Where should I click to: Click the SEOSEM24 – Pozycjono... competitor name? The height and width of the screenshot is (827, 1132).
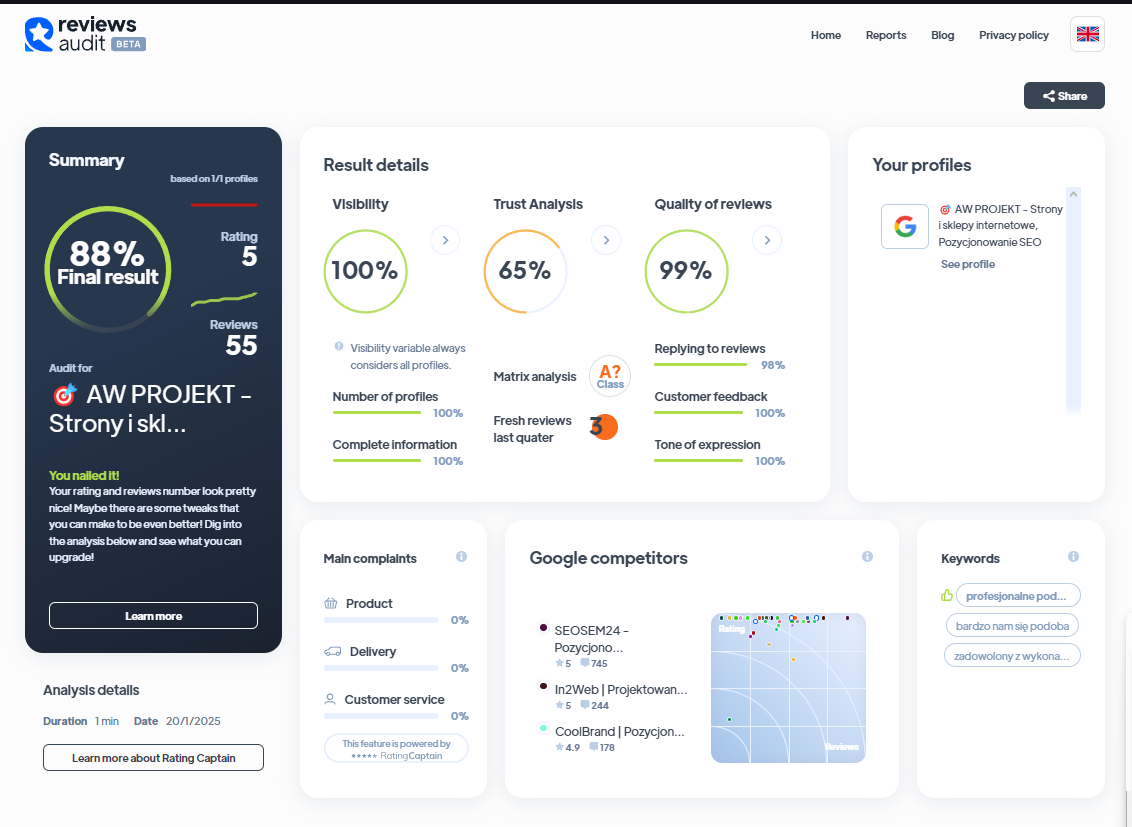pos(591,639)
